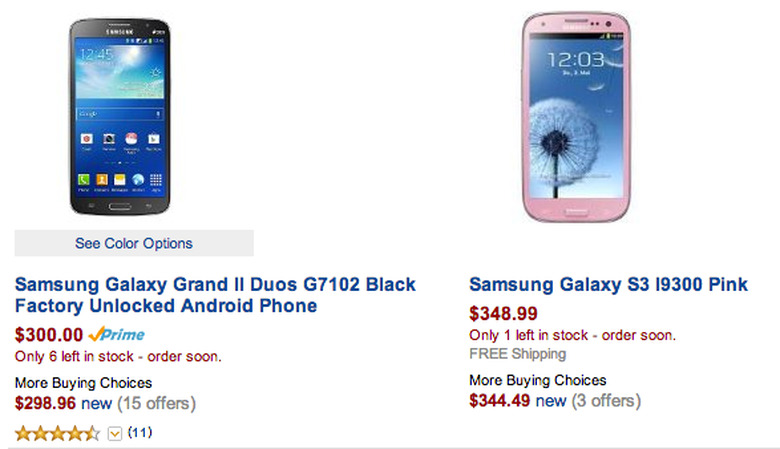View the (3 offers) listing
Image resolution: width=780 pixels, height=449 pixels.
tap(606, 401)
